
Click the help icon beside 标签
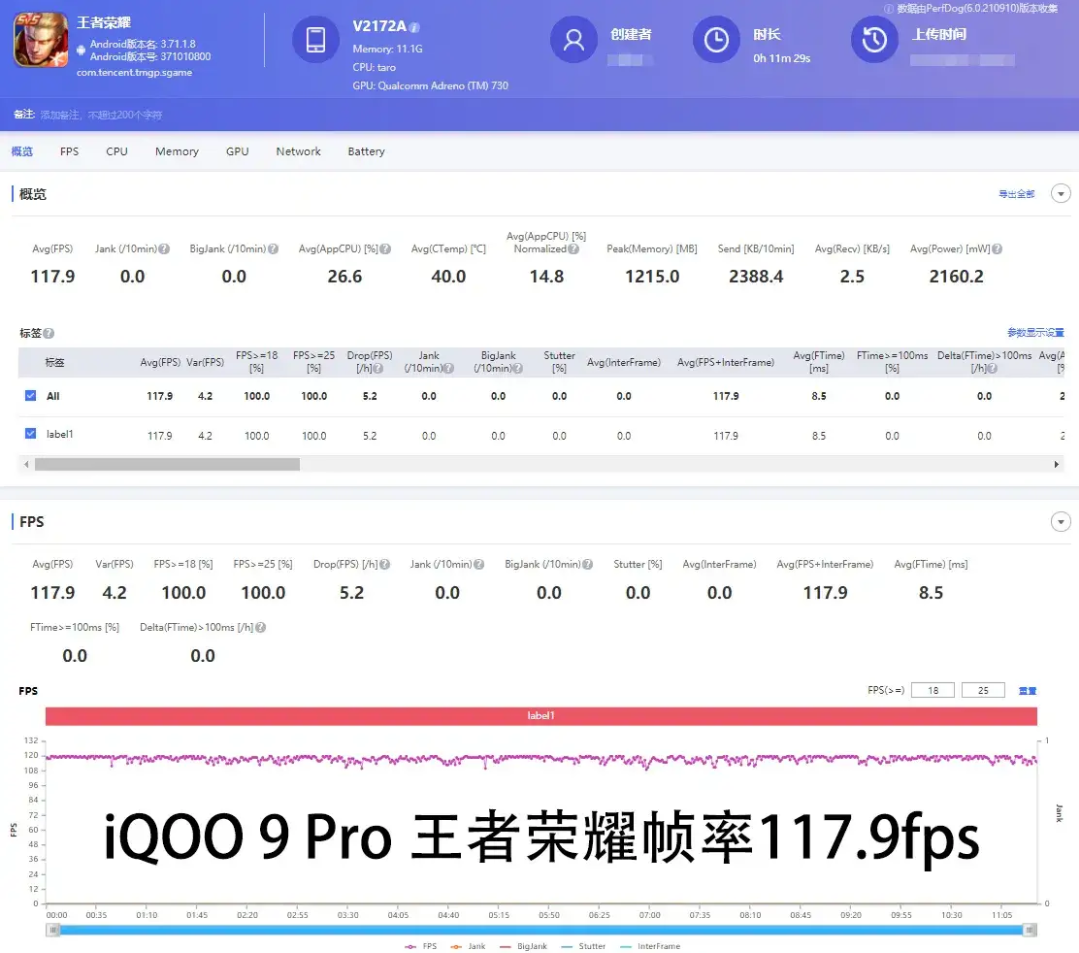tap(49, 334)
